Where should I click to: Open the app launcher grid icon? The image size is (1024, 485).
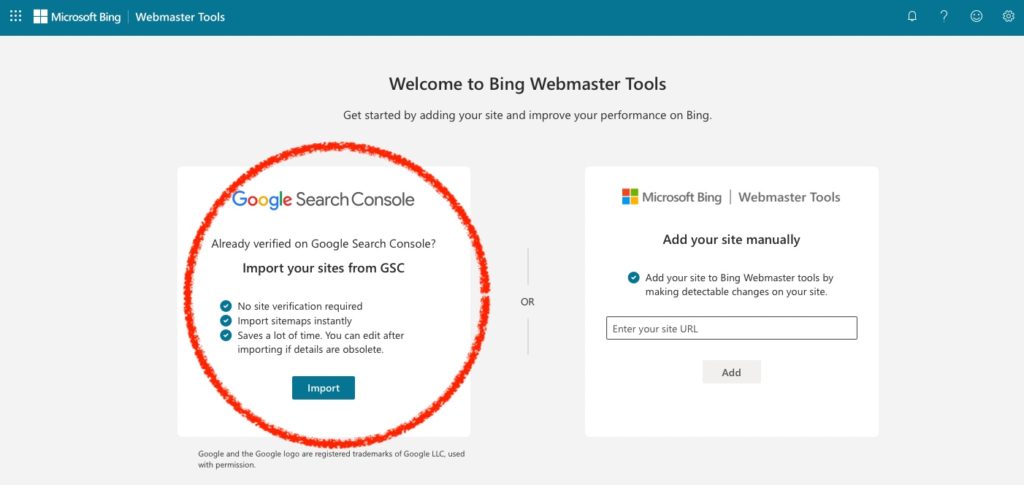pyautogui.click(x=16, y=16)
